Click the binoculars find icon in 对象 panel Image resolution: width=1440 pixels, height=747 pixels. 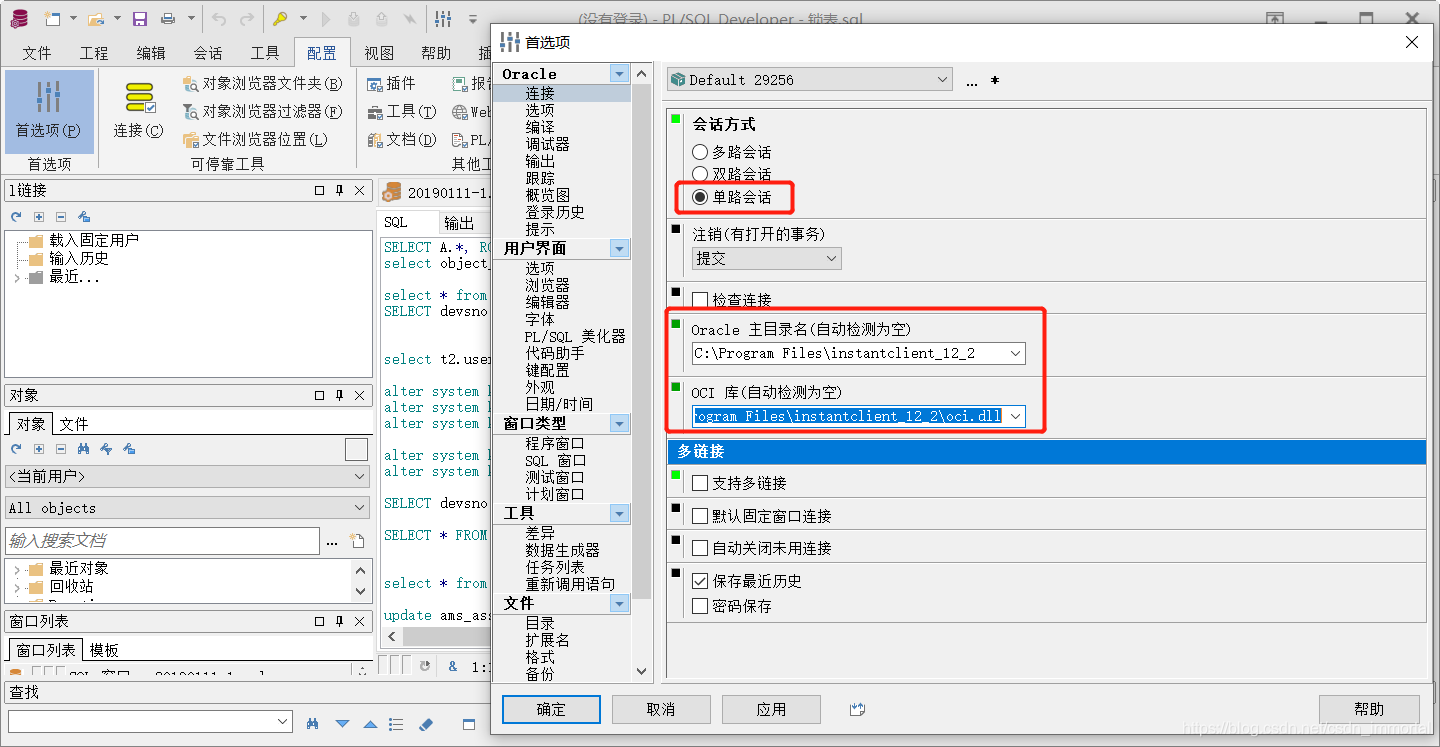click(83, 450)
